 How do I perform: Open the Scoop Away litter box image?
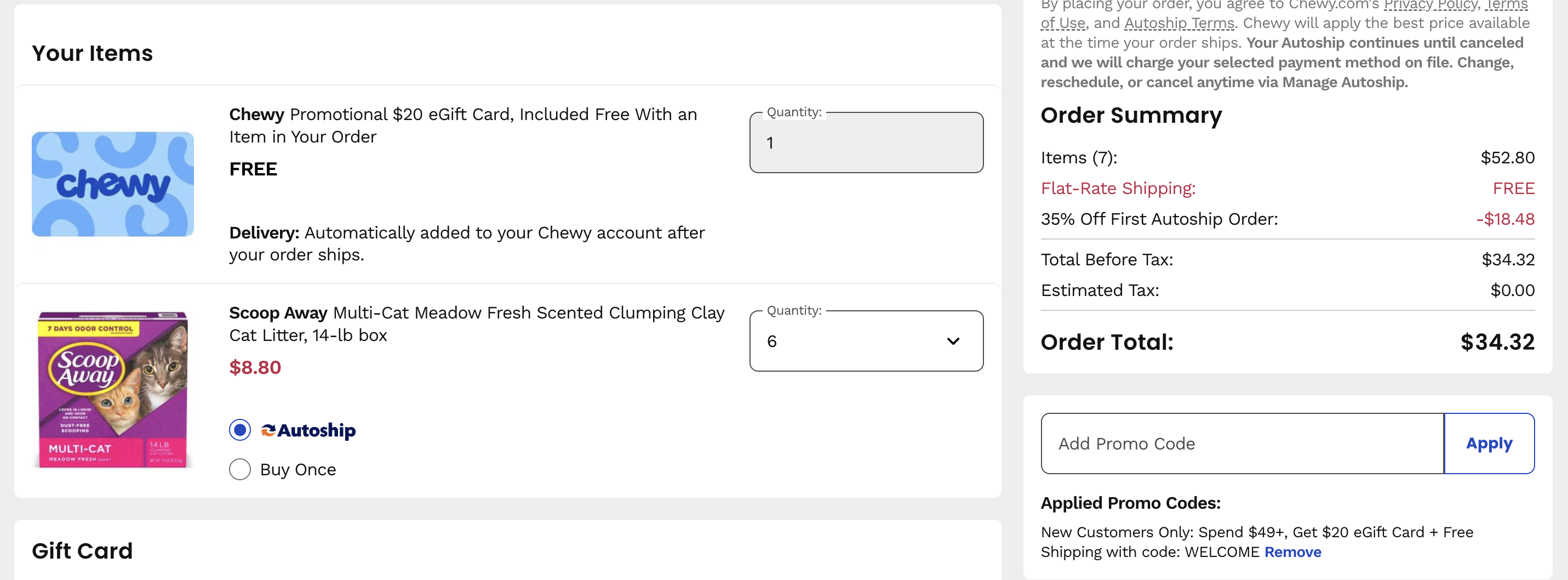tap(113, 389)
